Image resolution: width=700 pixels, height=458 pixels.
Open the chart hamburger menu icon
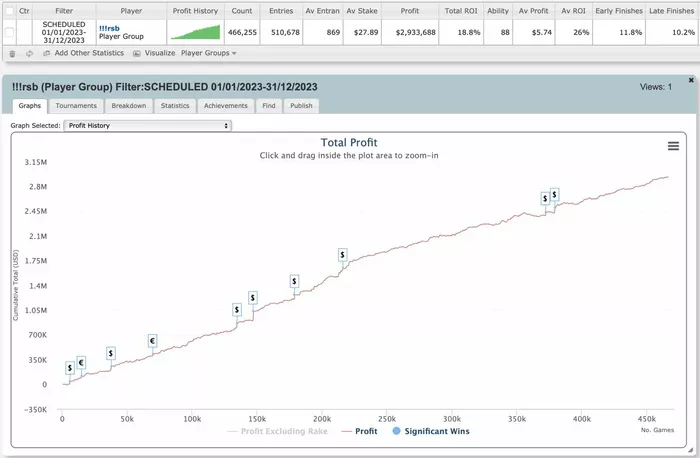pos(673,146)
